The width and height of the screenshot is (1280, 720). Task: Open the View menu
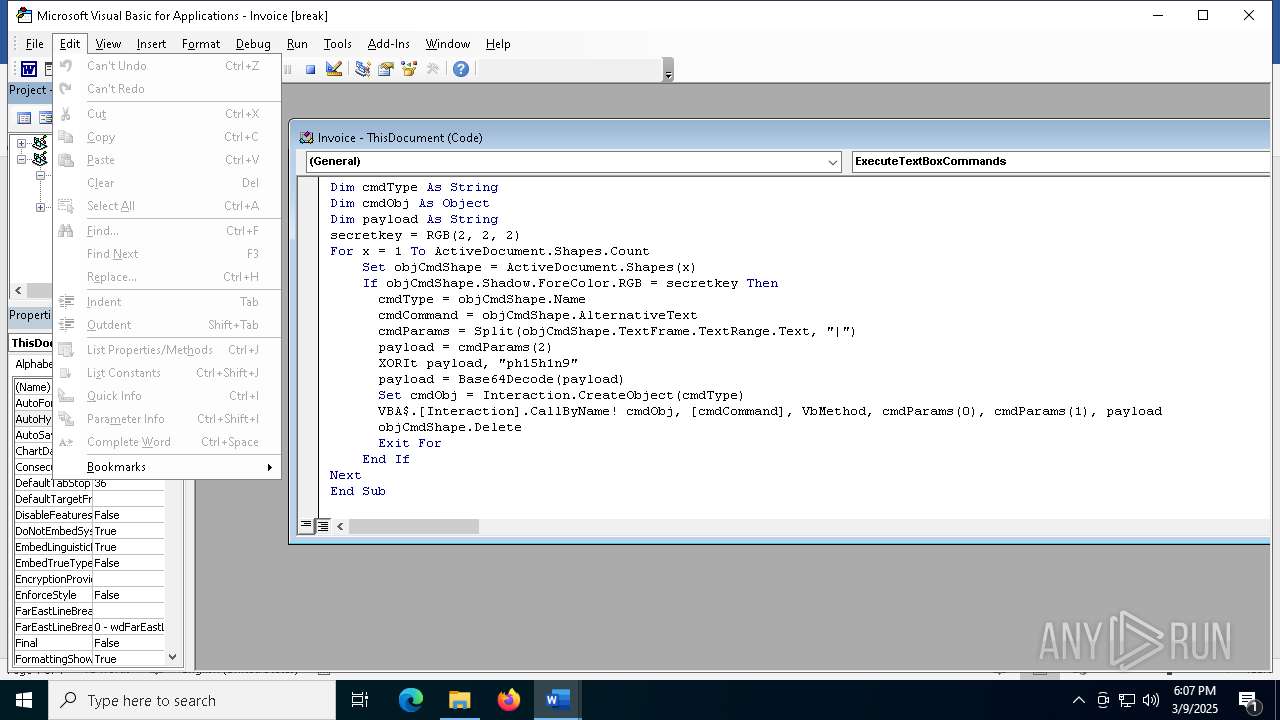(x=108, y=44)
